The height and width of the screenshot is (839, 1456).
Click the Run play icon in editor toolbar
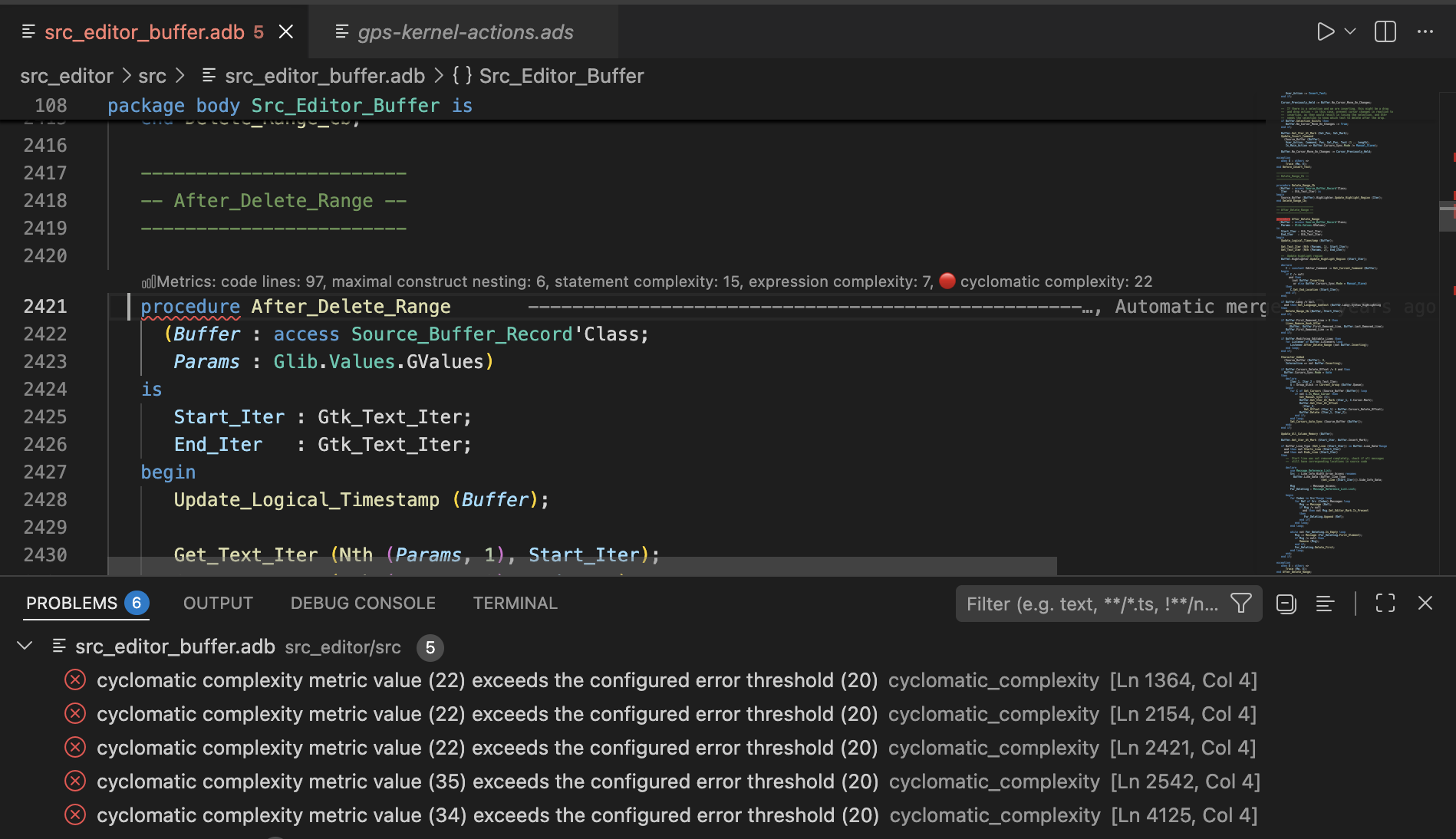(x=1325, y=32)
